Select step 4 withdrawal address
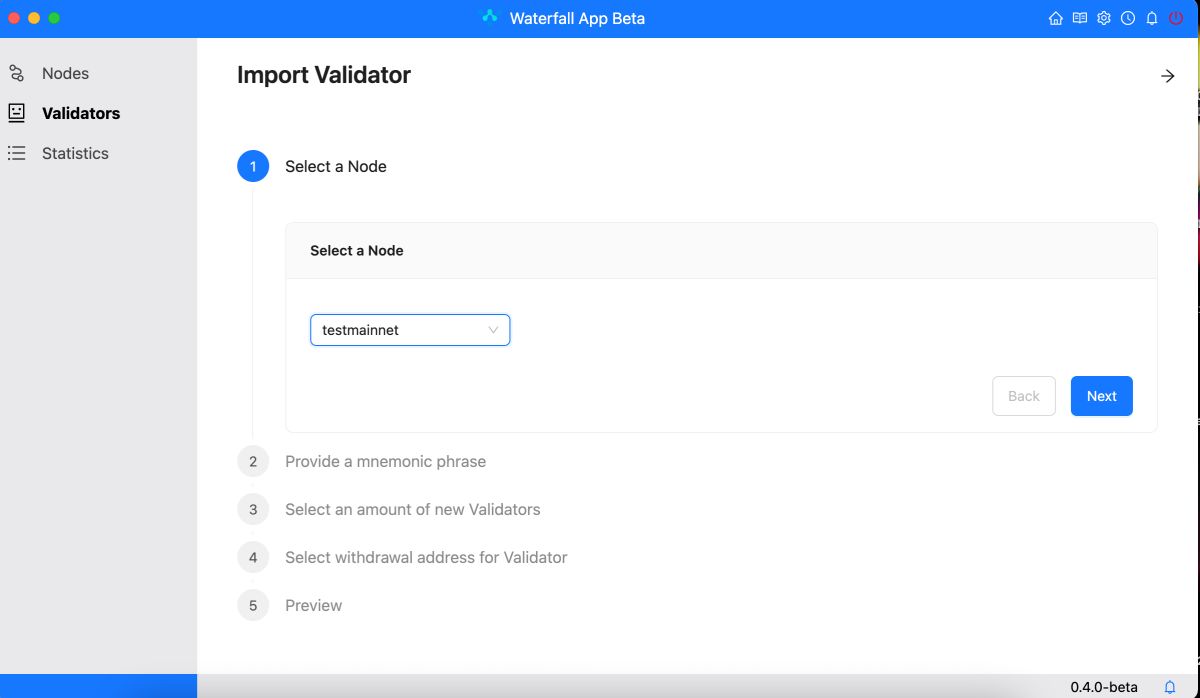This screenshot has height=698, width=1200. (x=425, y=557)
